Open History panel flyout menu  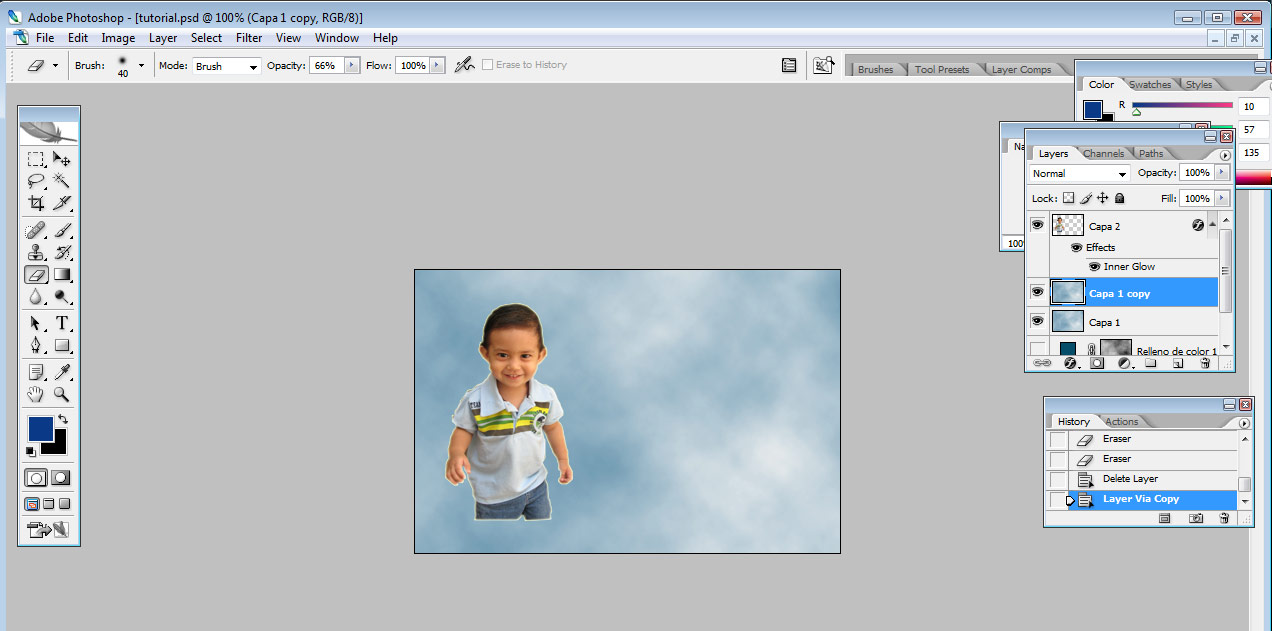(1245, 422)
